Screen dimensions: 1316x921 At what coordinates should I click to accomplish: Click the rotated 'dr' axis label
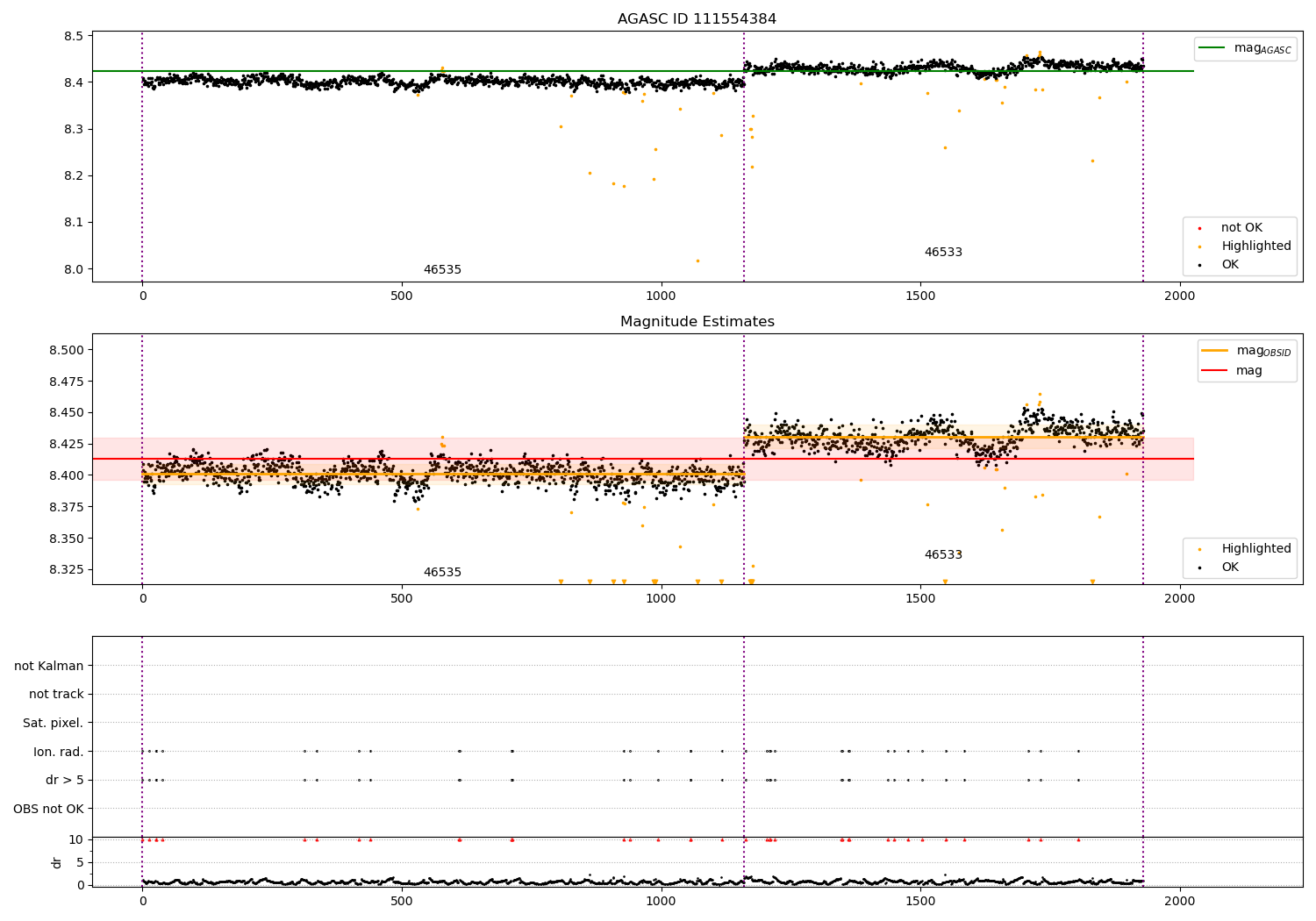(57, 862)
